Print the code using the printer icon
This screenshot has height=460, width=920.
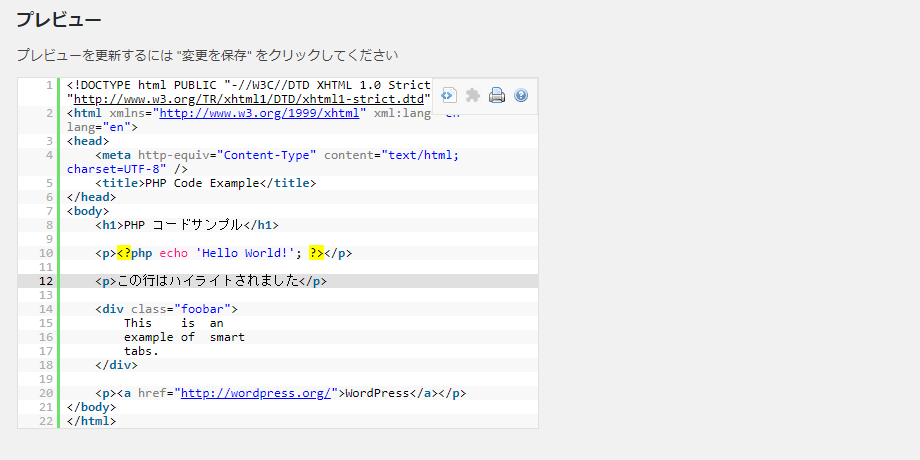[x=497, y=96]
